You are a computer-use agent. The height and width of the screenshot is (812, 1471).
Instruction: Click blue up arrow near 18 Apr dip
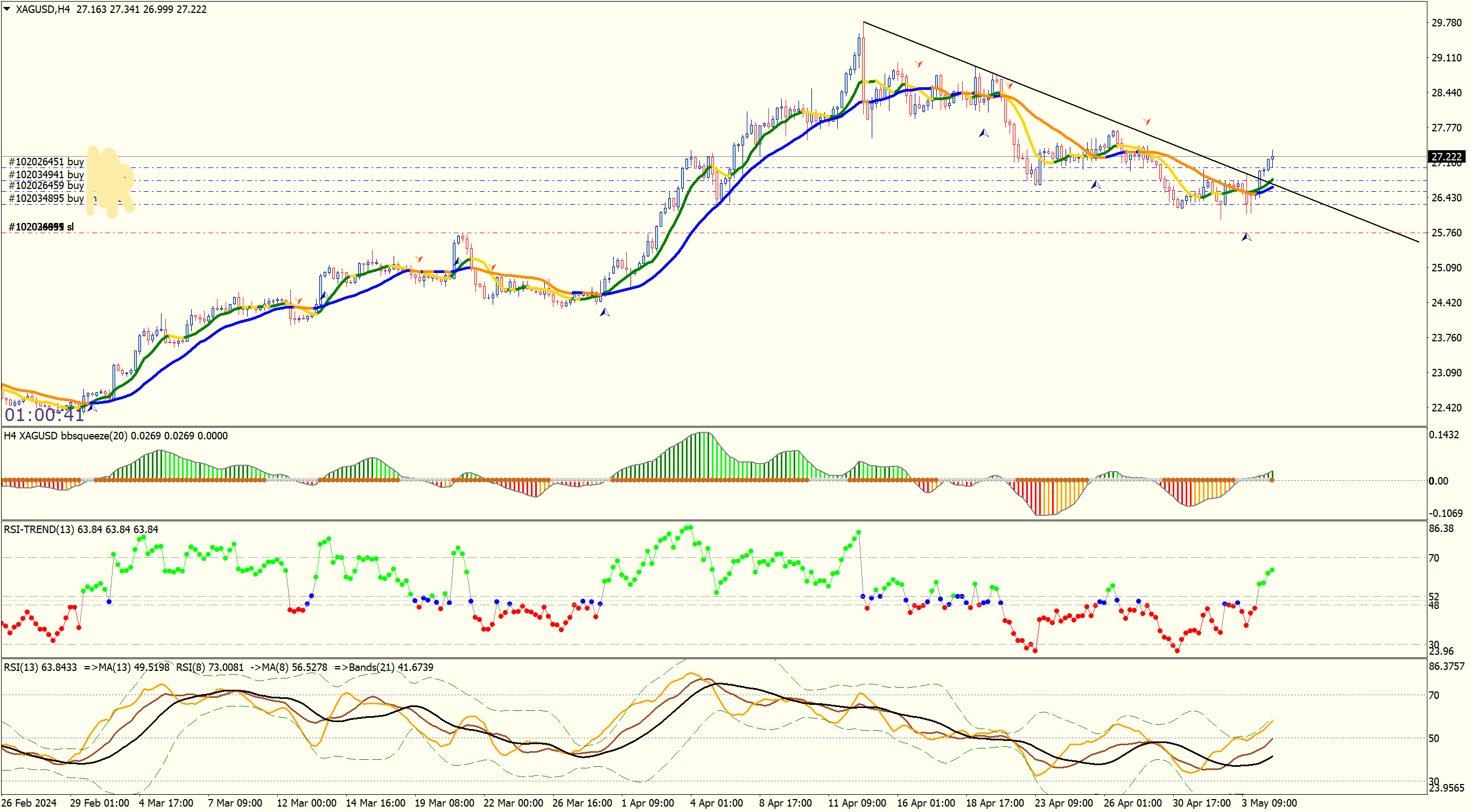(x=983, y=133)
